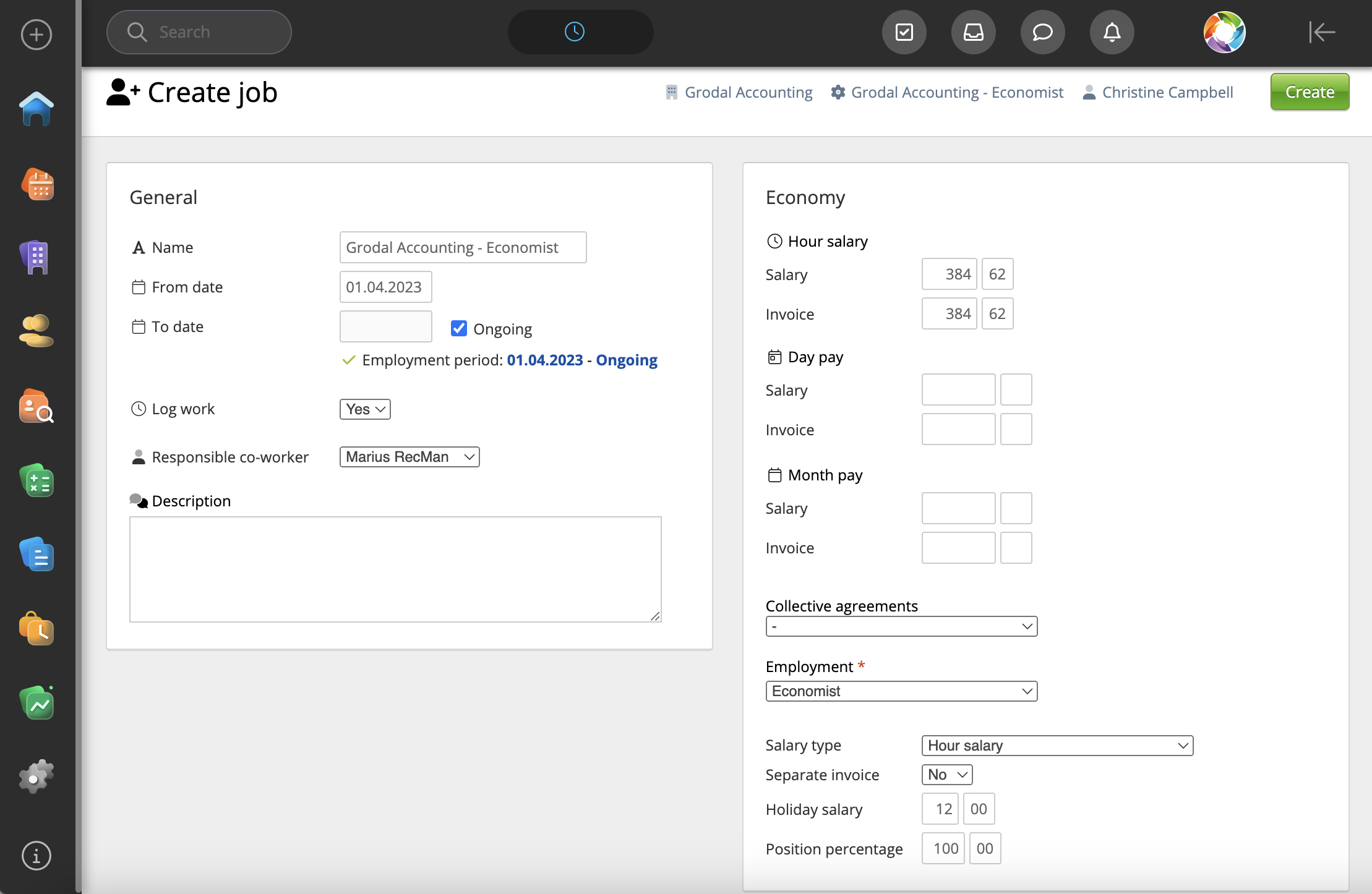Open the Grodal Accounting company link
Screen dimensions: 1372x894
click(x=748, y=92)
